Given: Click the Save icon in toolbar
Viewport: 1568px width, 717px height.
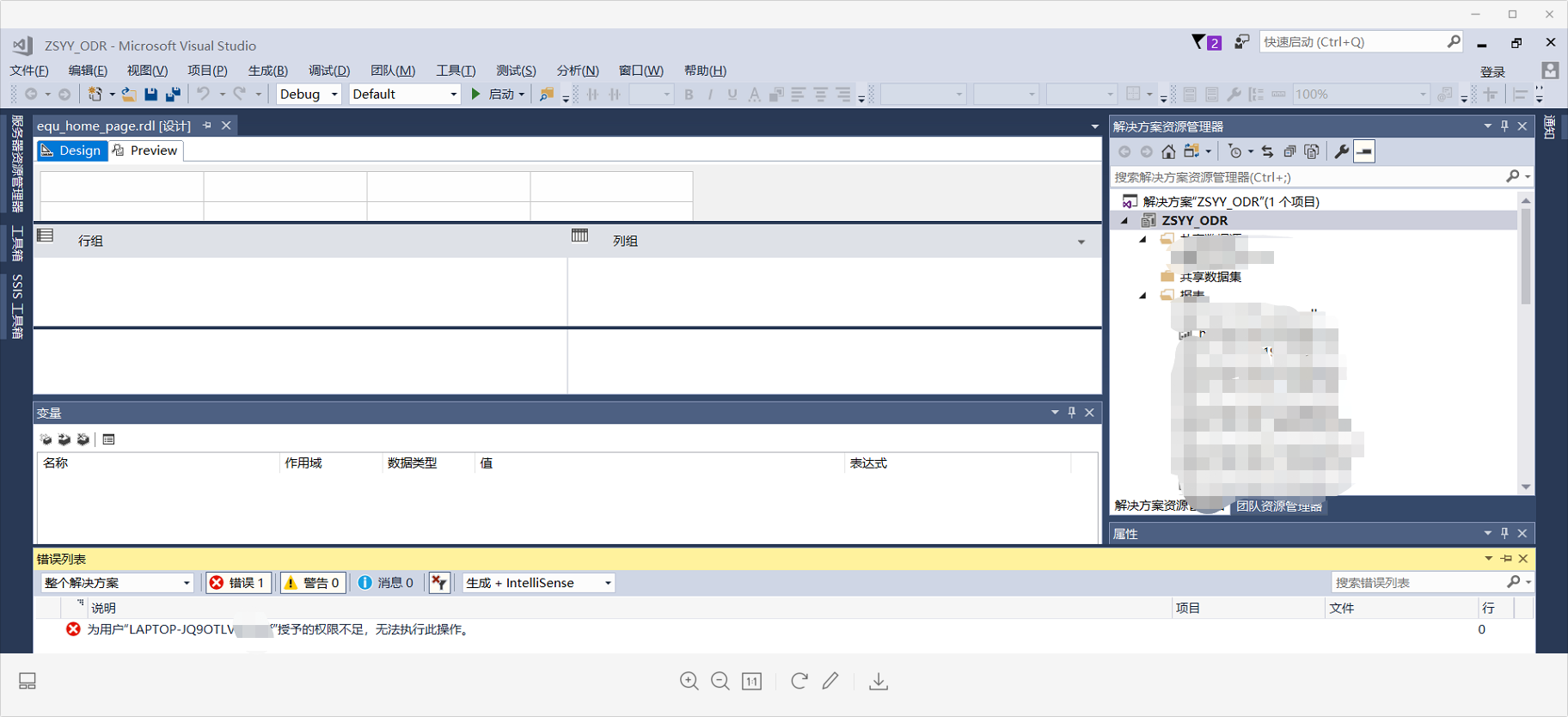Looking at the screenshot, I should (x=151, y=94).
